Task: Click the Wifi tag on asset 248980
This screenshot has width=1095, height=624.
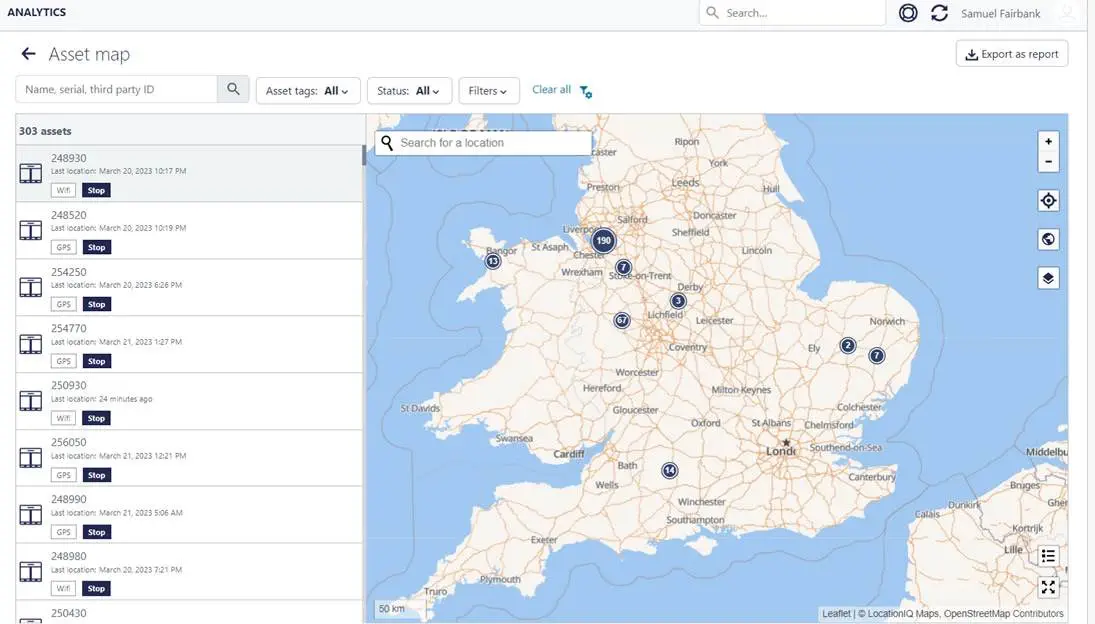Action: [x=64, y=588]
